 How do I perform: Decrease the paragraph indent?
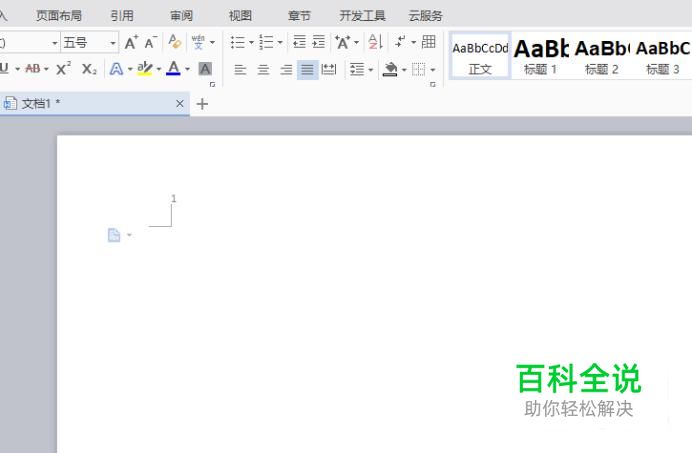point(300,42)
